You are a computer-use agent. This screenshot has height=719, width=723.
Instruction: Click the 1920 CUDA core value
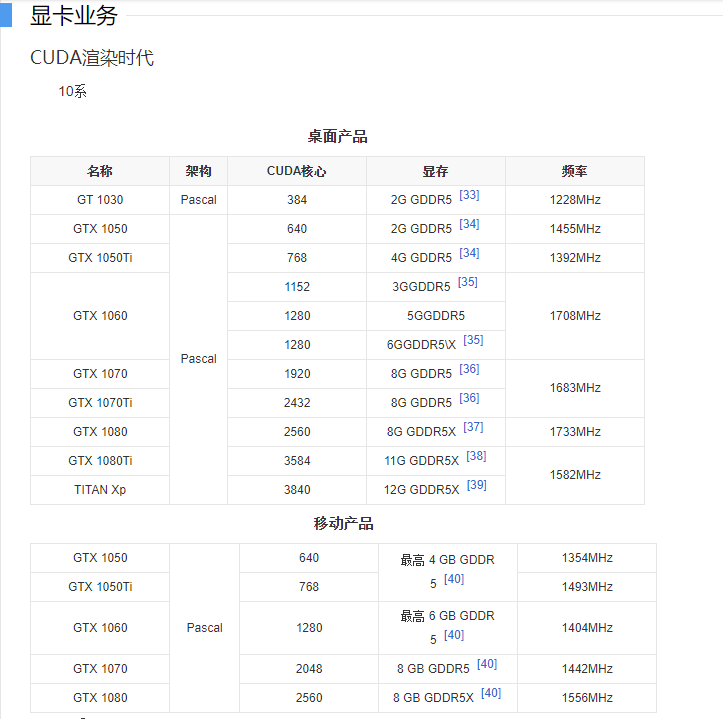297,374
